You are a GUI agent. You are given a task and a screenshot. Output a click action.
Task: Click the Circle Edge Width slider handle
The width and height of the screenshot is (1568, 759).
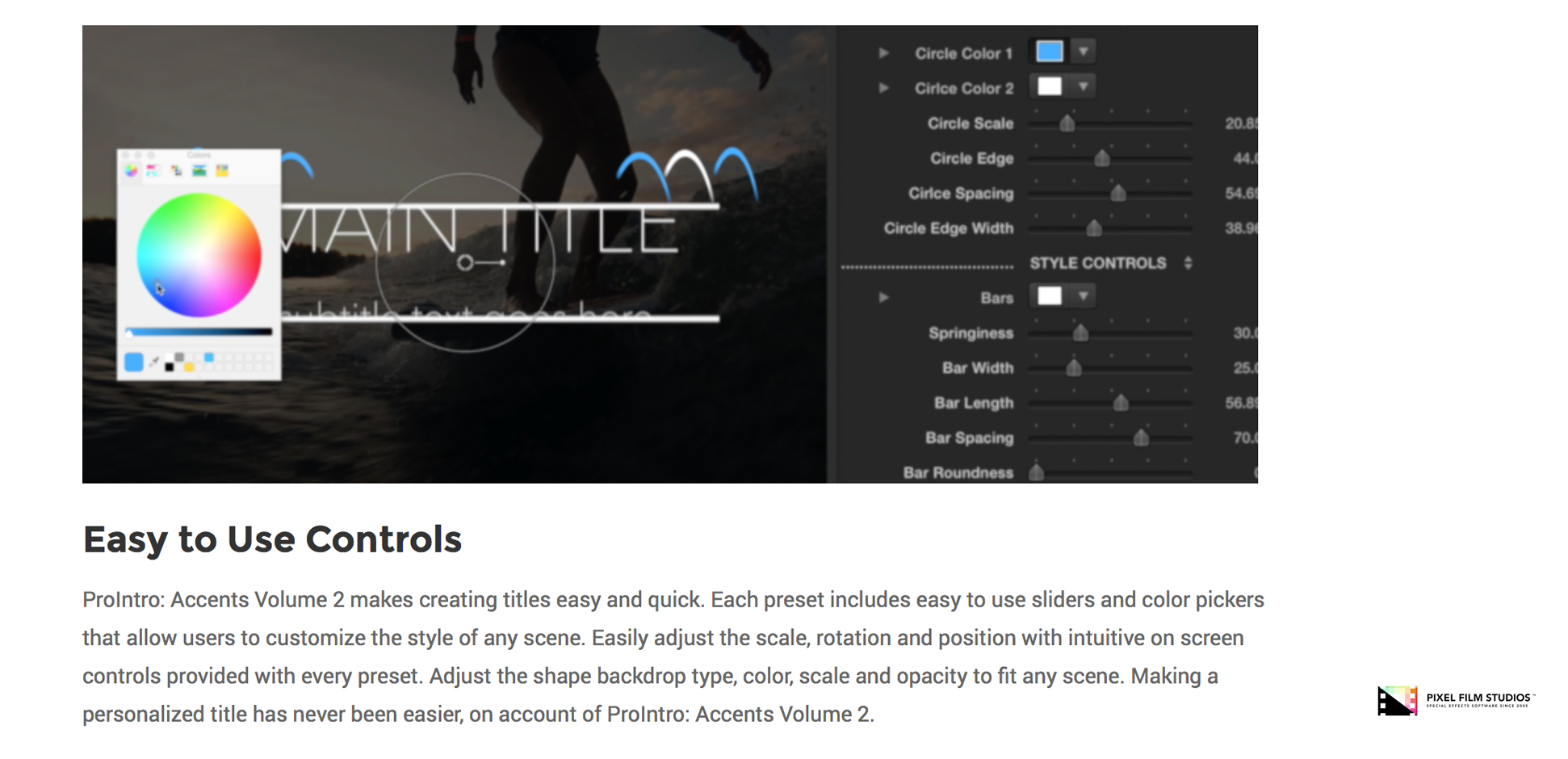[1094, 229]
